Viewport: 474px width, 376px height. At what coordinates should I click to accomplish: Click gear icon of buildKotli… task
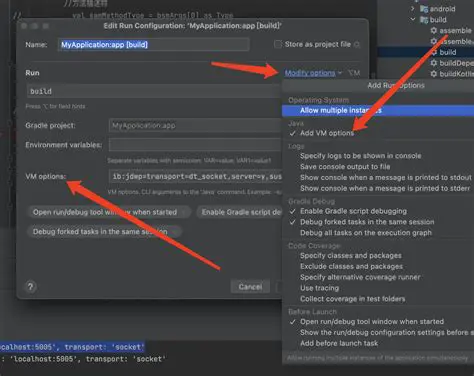tap(433, 74)
